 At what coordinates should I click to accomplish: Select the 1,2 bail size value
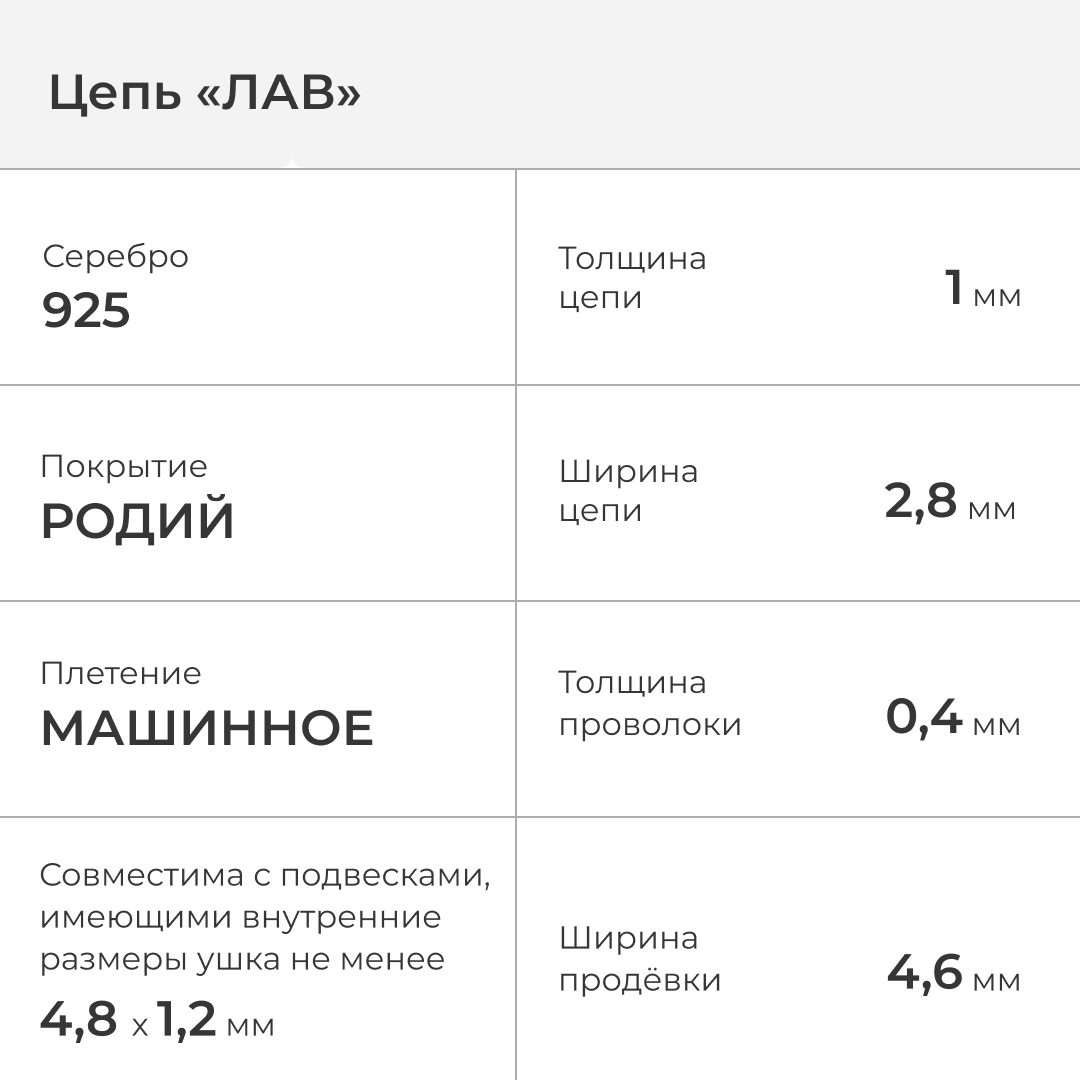point(187,1020)
